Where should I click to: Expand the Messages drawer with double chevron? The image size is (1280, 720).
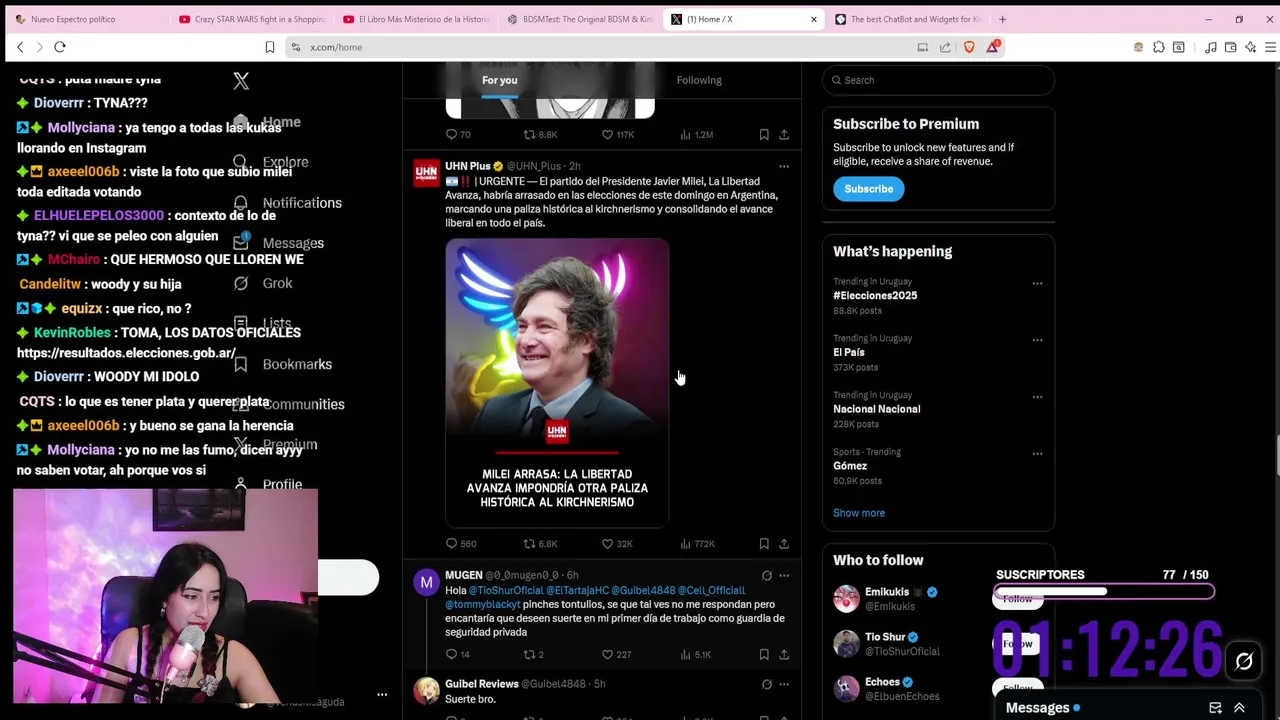point(1239,708)
